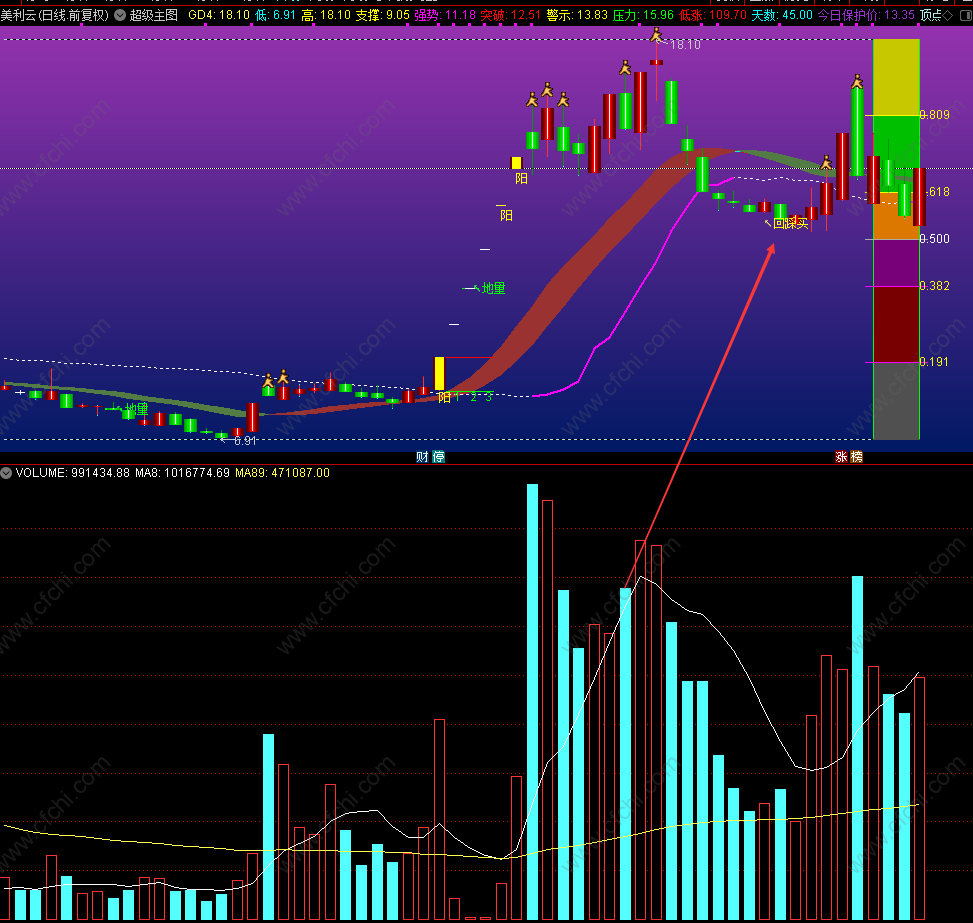Click the 停 info marker icon
Image resolution: width=973 pixels, height=923 pixels.
[x=439, y=457]
